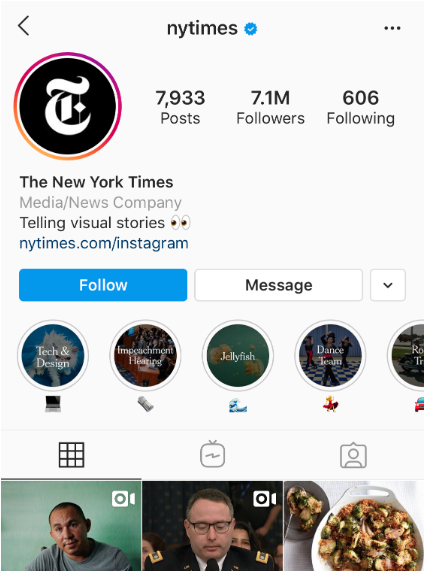Tap the back arrow icon
This screenshot has width=429, height=574.
[x=23, y=26]
